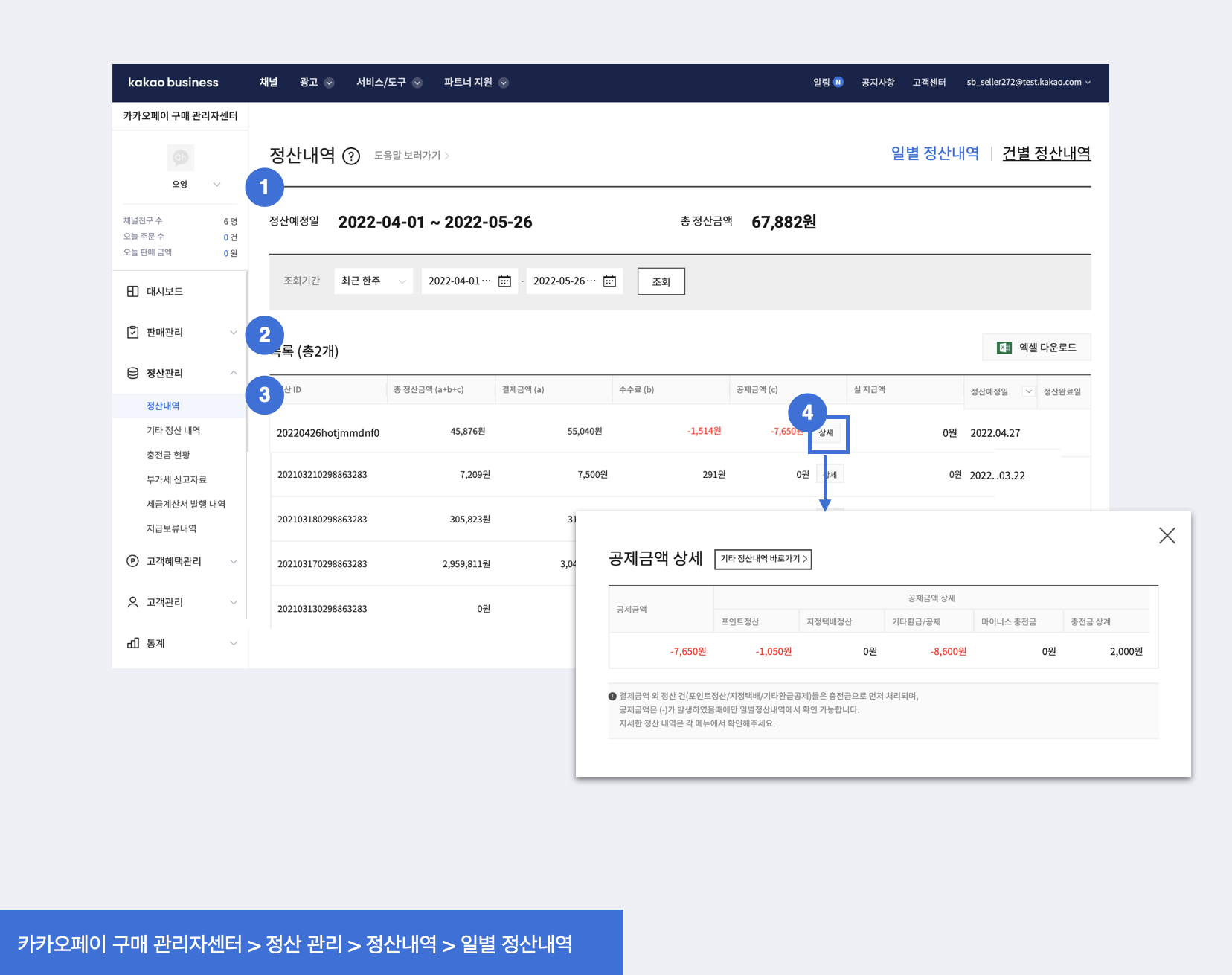Click the 통계 bar chart icon
This screenshot has height=975, width=1232.
(132, 643)
